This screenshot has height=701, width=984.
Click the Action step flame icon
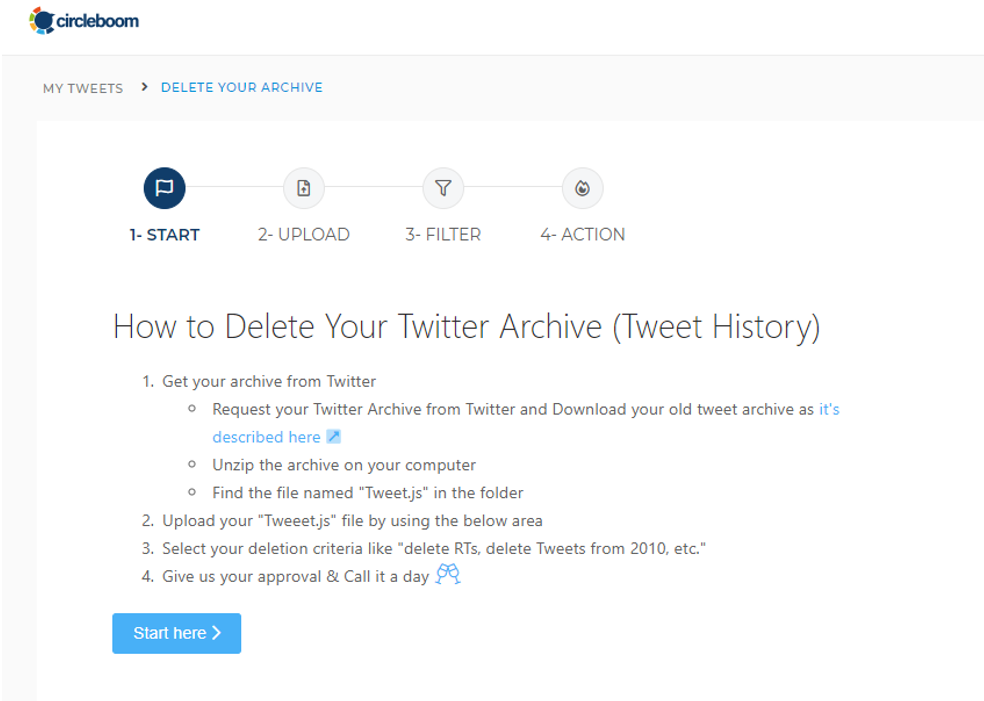tap(582, 188)
